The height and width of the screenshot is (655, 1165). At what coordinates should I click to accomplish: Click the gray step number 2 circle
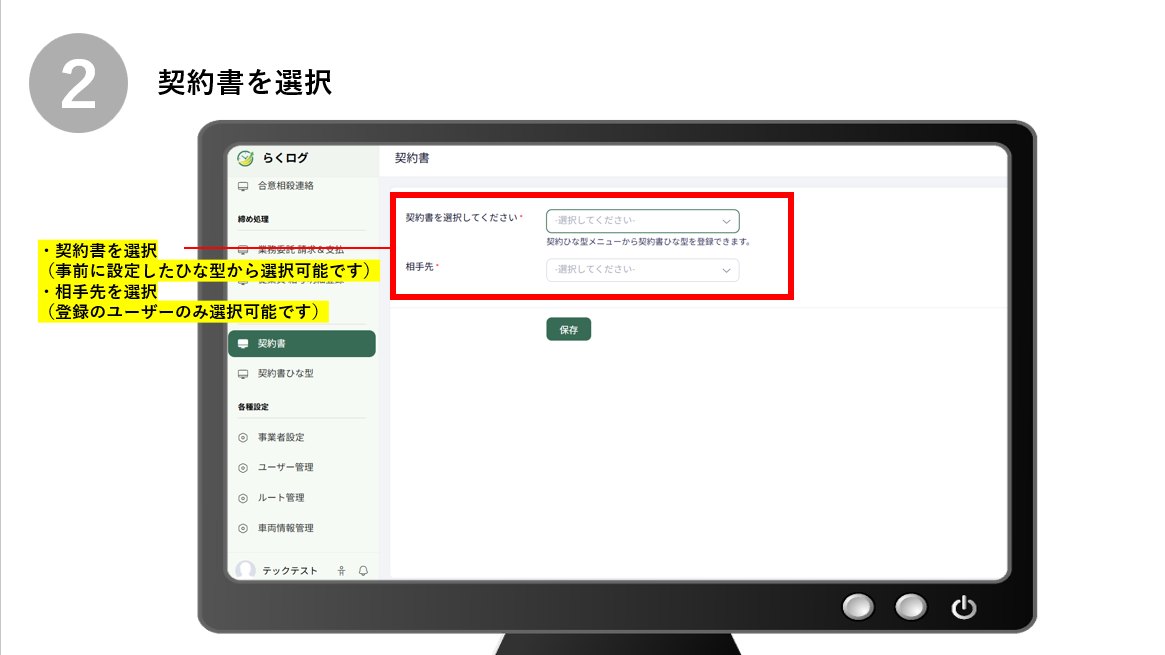pyautogui.click(x=79, y=83)
